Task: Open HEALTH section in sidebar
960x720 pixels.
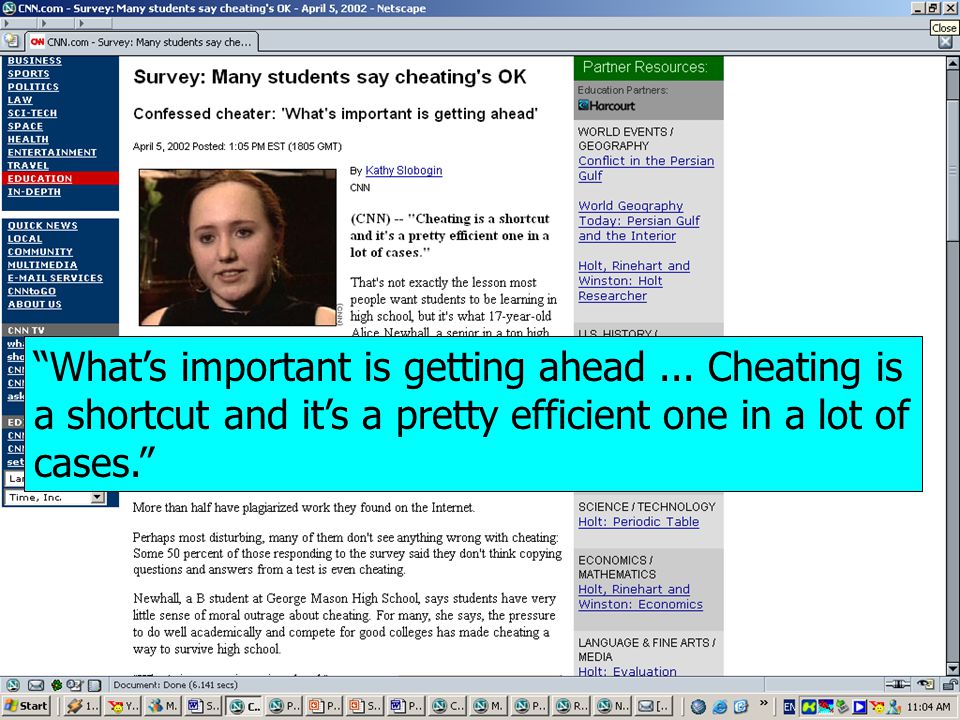Action: 28,140
